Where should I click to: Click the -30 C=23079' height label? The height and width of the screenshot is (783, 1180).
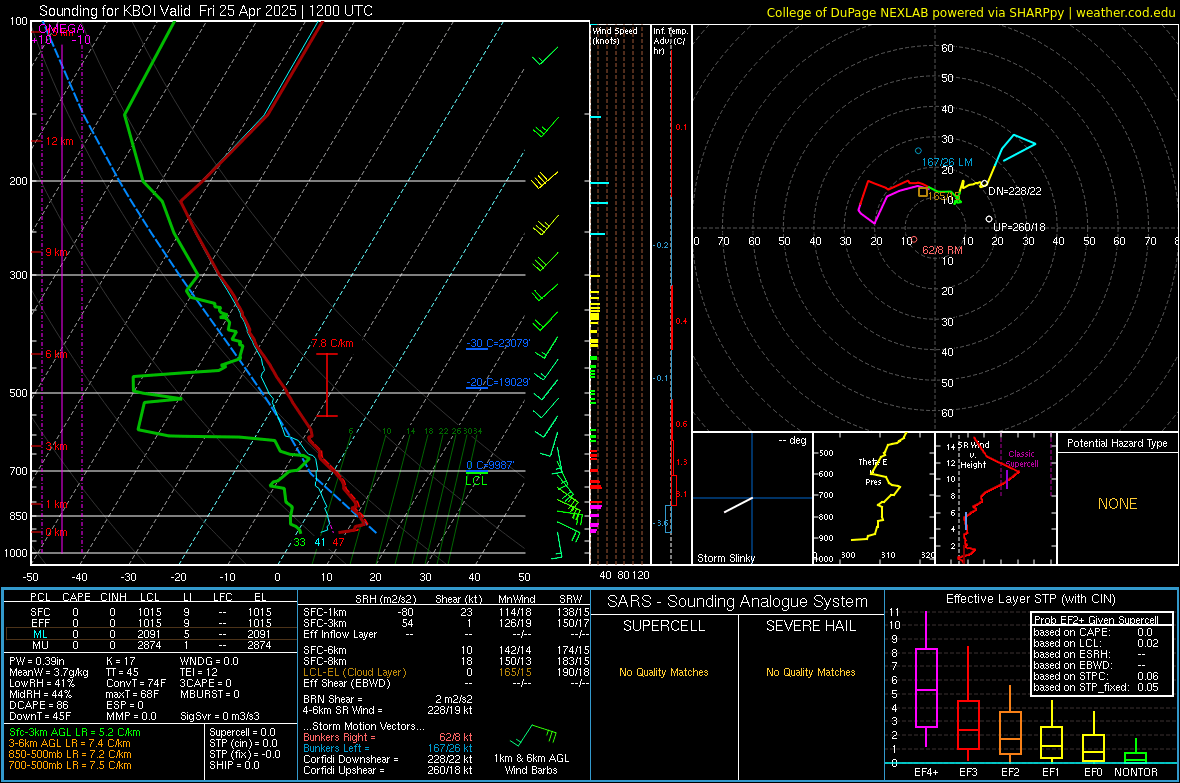coord(498,343)
